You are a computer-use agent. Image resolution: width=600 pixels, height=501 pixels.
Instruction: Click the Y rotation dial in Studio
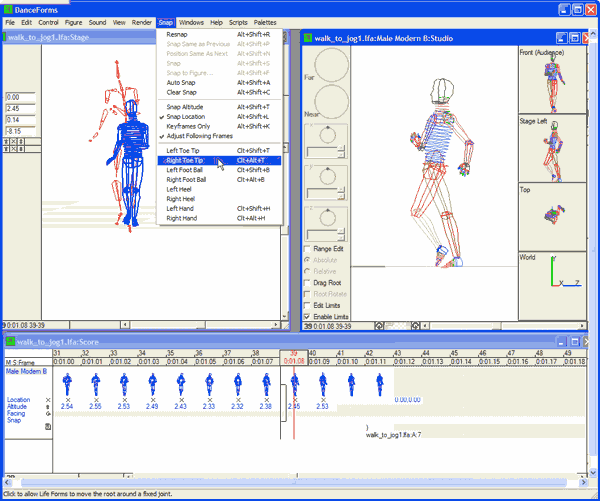[326, 177]
